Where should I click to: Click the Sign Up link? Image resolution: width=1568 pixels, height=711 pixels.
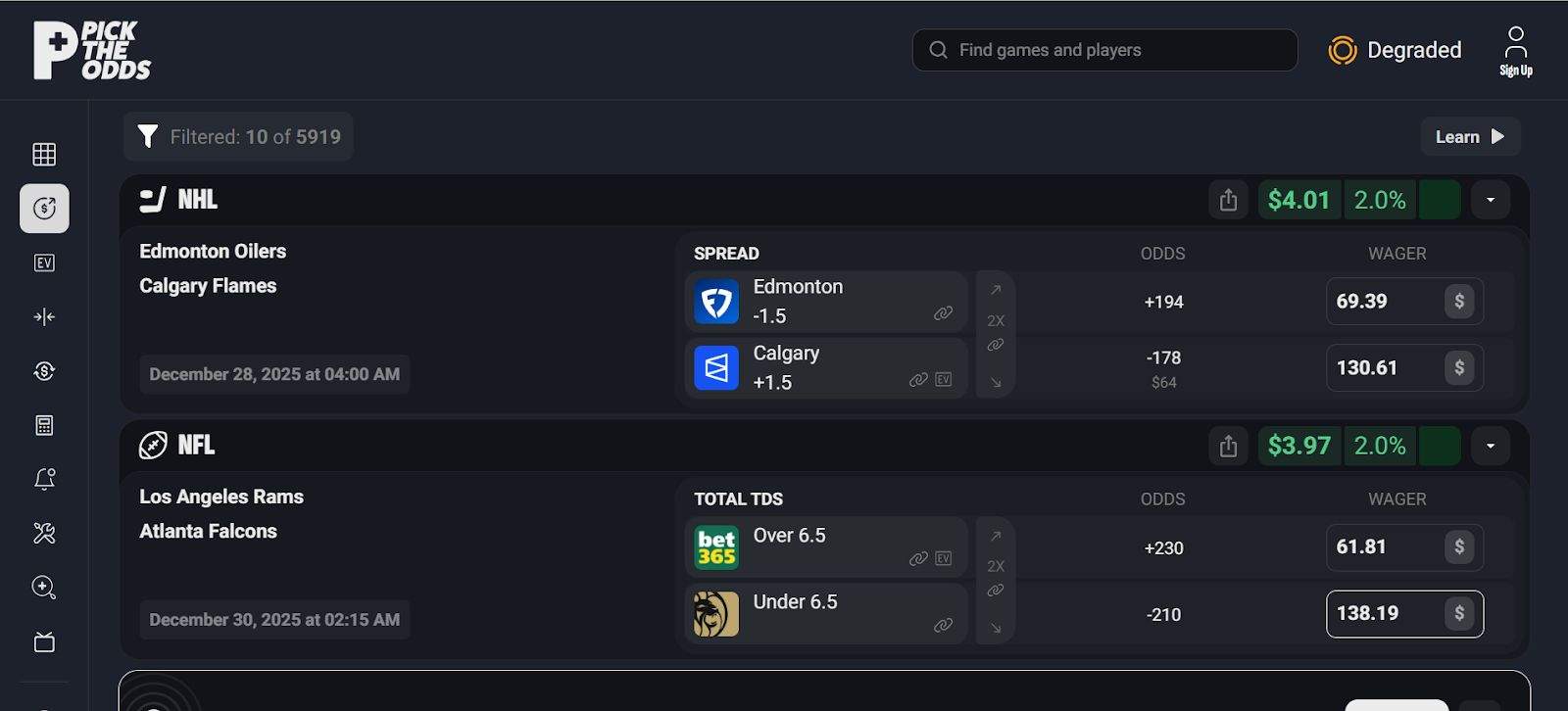coord(1515,52)
